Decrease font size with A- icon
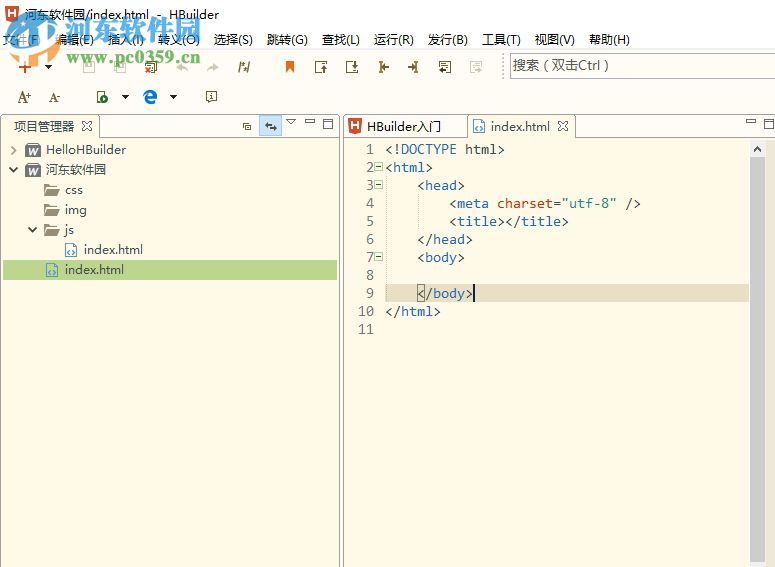Screen dimensions: 775x567 pos(54,97)
